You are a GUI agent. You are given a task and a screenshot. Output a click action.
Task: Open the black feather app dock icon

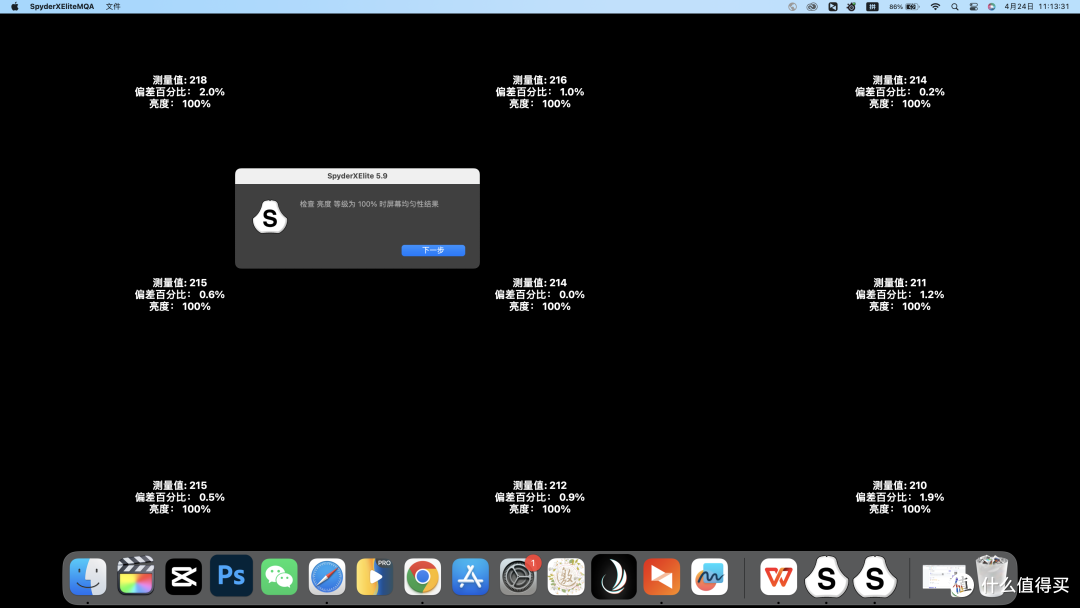614,576
